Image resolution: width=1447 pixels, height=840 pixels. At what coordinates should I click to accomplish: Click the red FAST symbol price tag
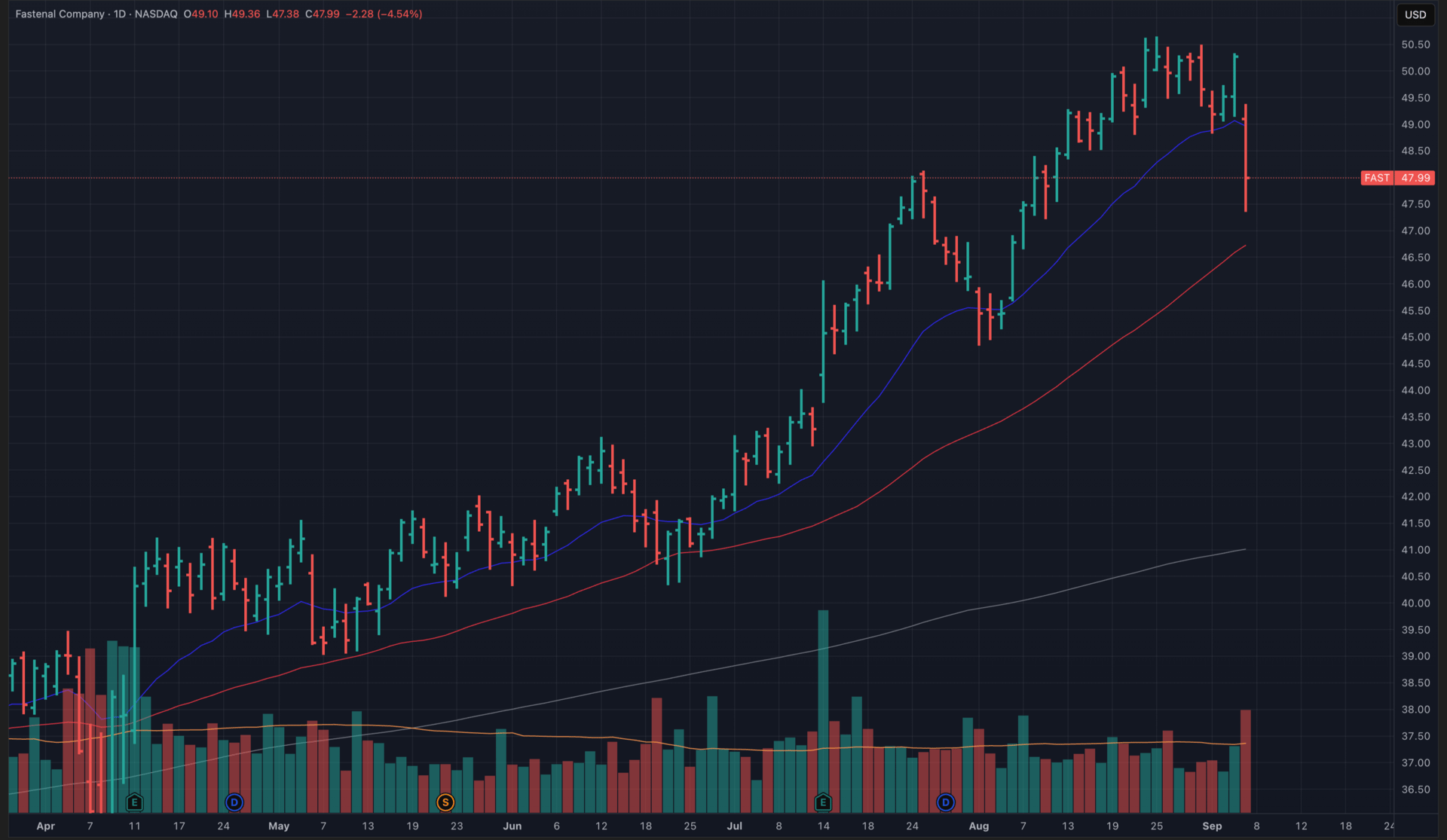coord(1376,178)
